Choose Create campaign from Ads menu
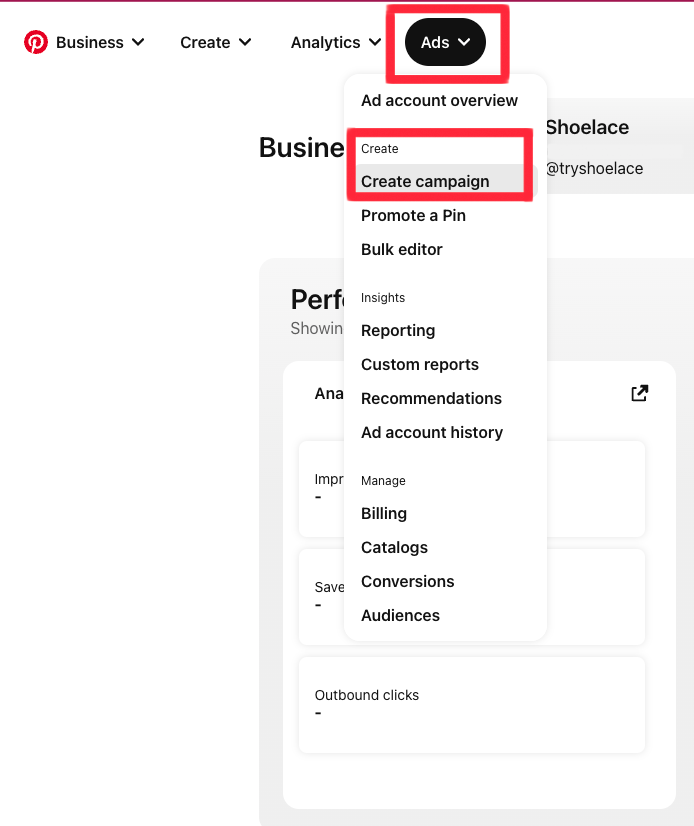Image resolution: width=694 pixels, height=826 pixels. point(425,181)
